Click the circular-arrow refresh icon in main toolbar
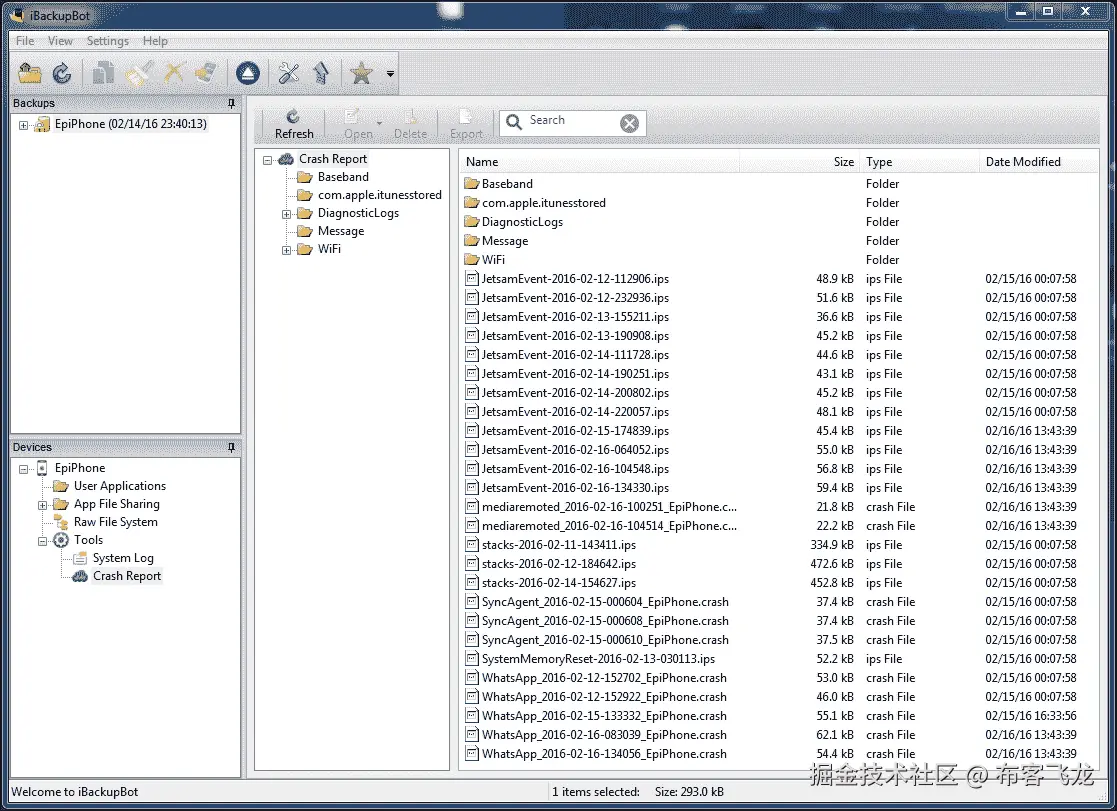1117x811 pixels. tap(63, 73)
